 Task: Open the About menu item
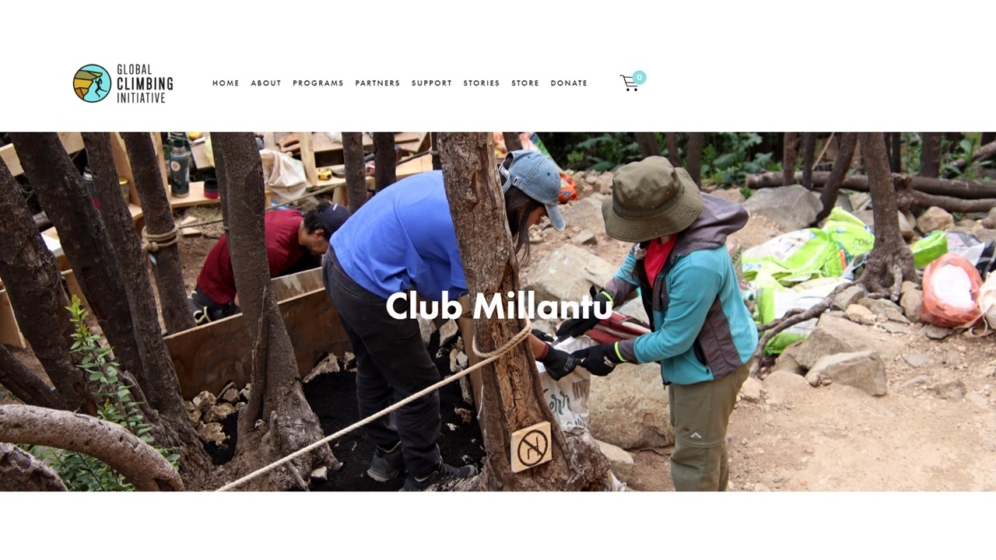pyautogui.click(x=266, y=83)
